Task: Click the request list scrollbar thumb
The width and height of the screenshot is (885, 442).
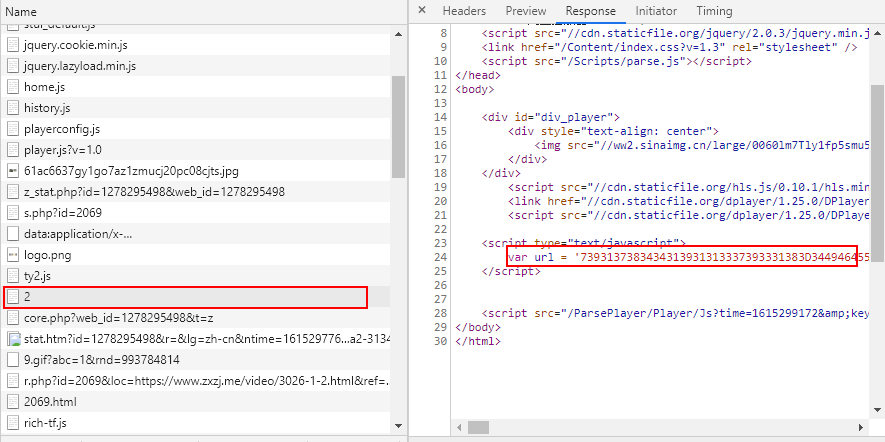Action: pyautogui.click(x=398, y=126)
